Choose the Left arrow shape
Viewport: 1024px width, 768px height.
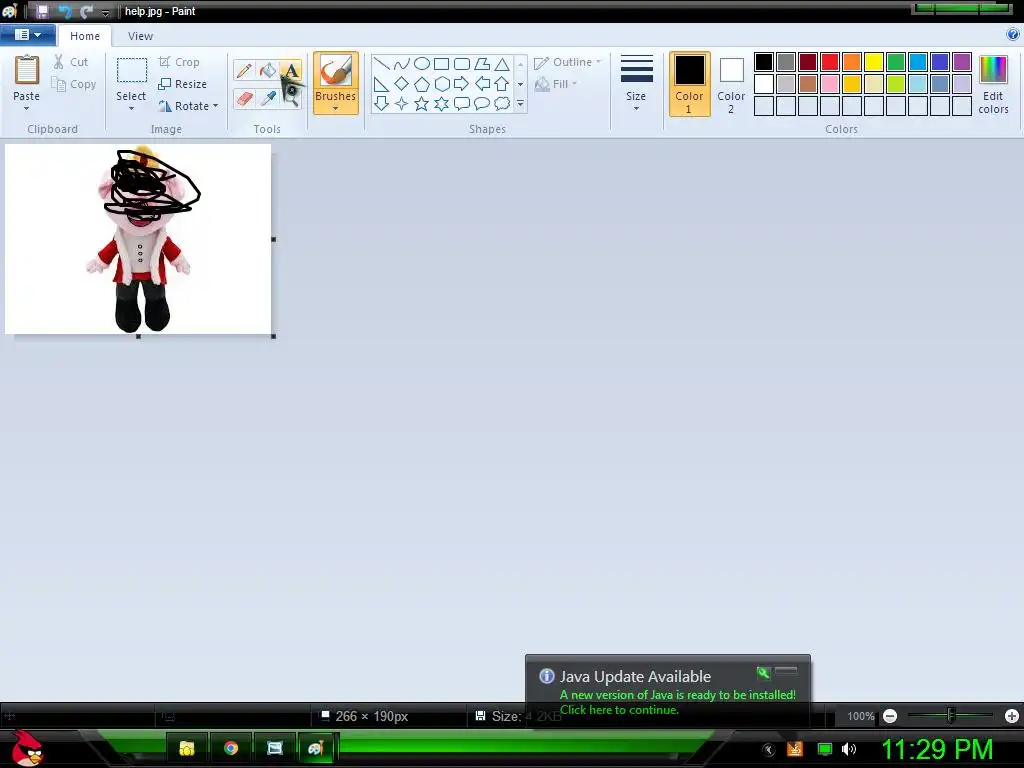click(x=482, y=84)
